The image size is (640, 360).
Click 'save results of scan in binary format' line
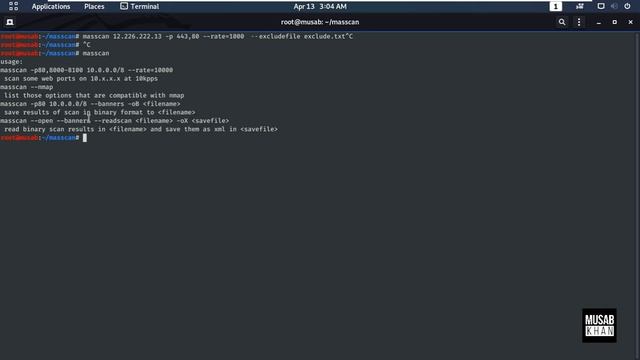[100, 112]
